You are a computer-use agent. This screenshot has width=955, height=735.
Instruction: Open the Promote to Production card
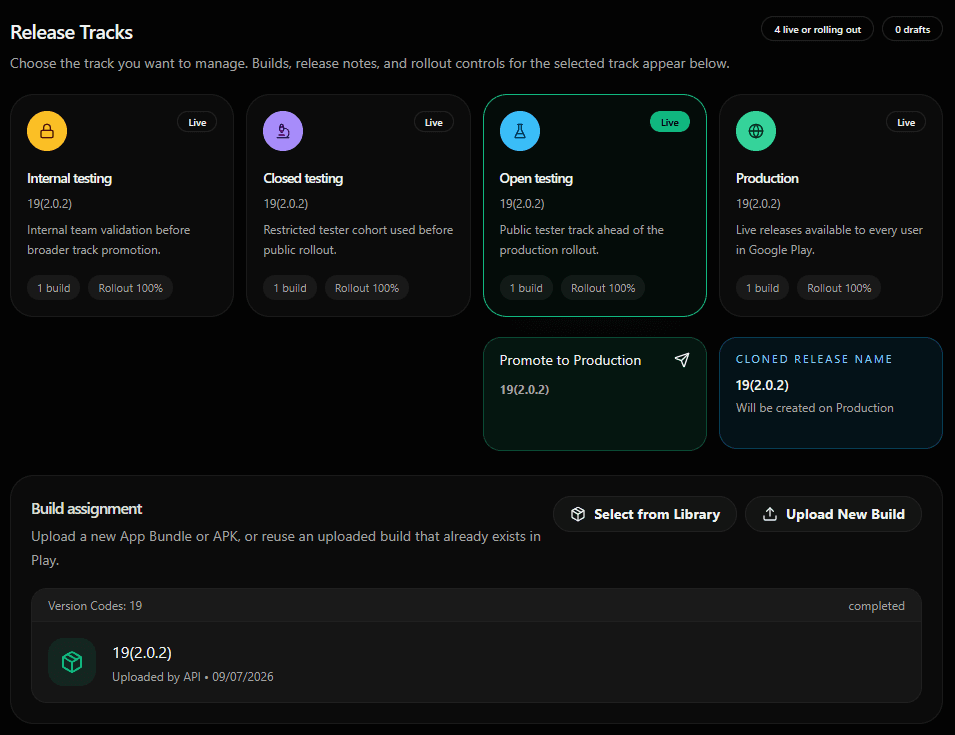[x=594, y=394]
